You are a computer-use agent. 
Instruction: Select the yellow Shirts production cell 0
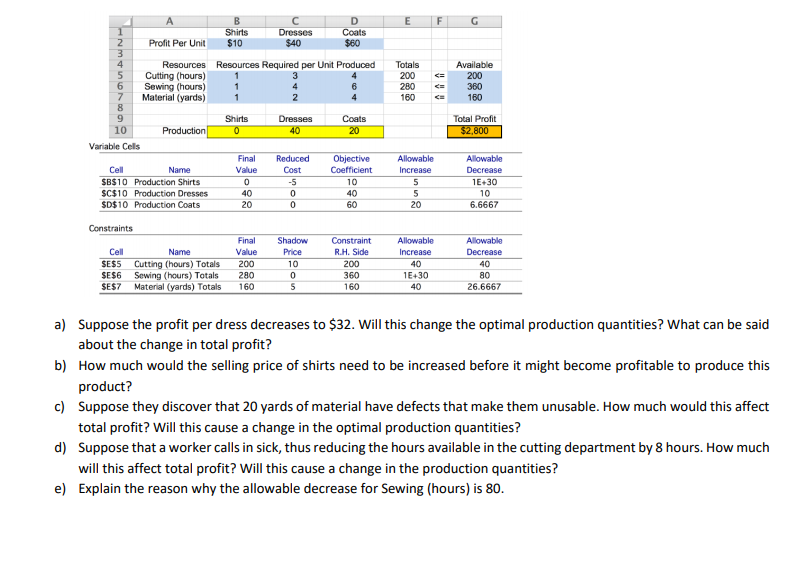236,131
